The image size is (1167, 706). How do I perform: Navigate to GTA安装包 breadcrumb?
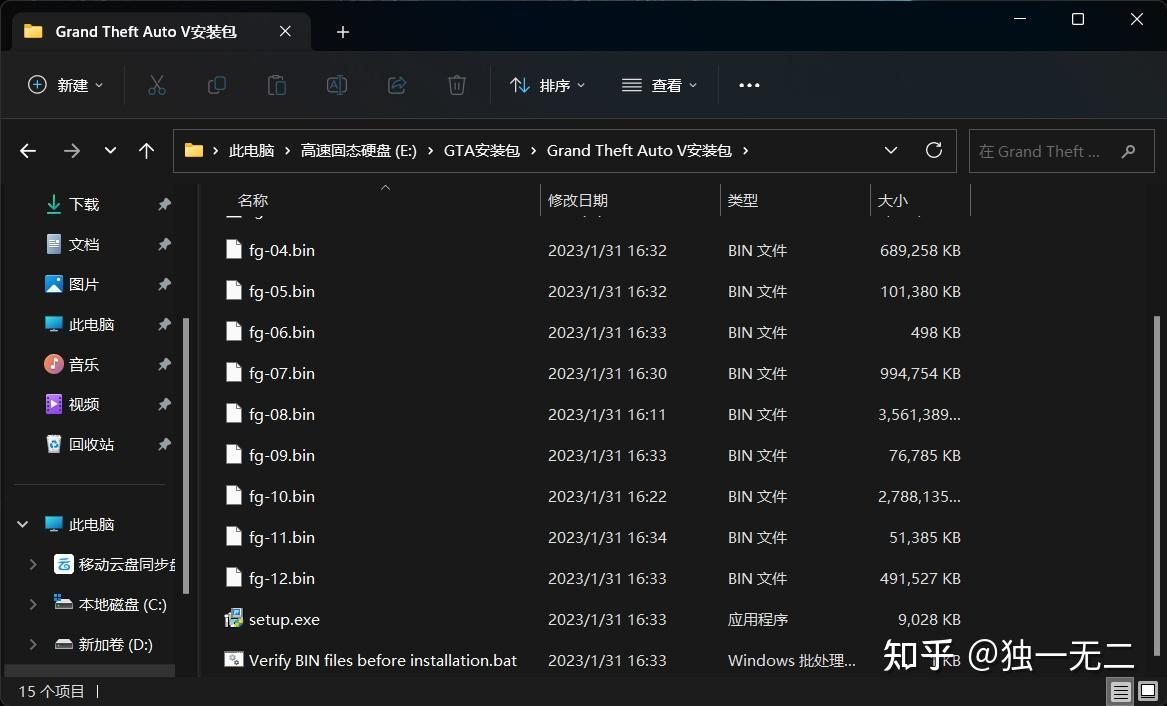(x=482, y=151)
